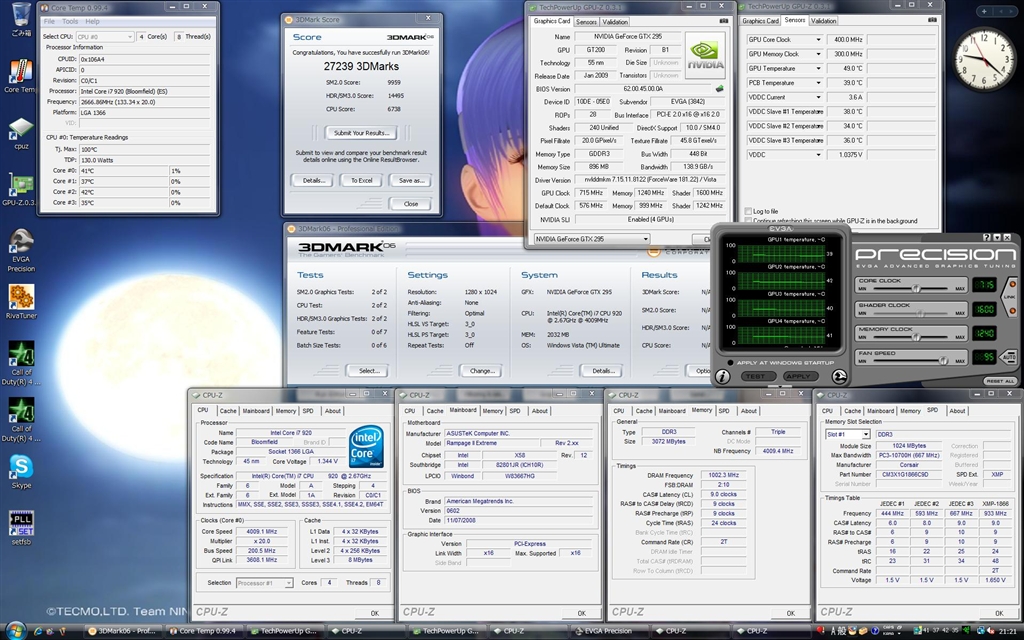Image resolution: width=1024 pixels, height=640 pixels.
Task: Click the EVGA Precision info button
Action: [x=723, y=376]
